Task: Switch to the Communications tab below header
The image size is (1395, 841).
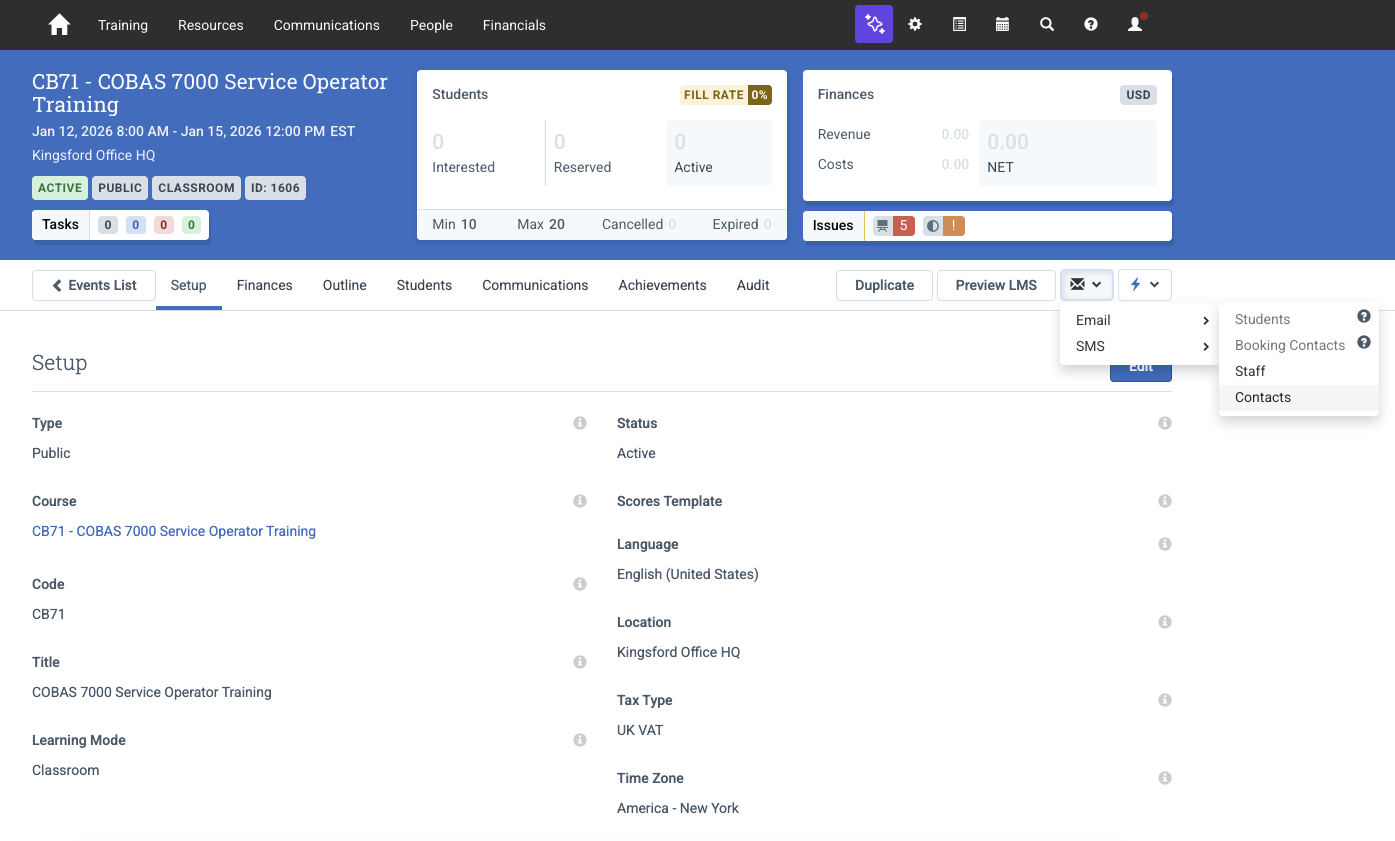Action: point(535,285)
